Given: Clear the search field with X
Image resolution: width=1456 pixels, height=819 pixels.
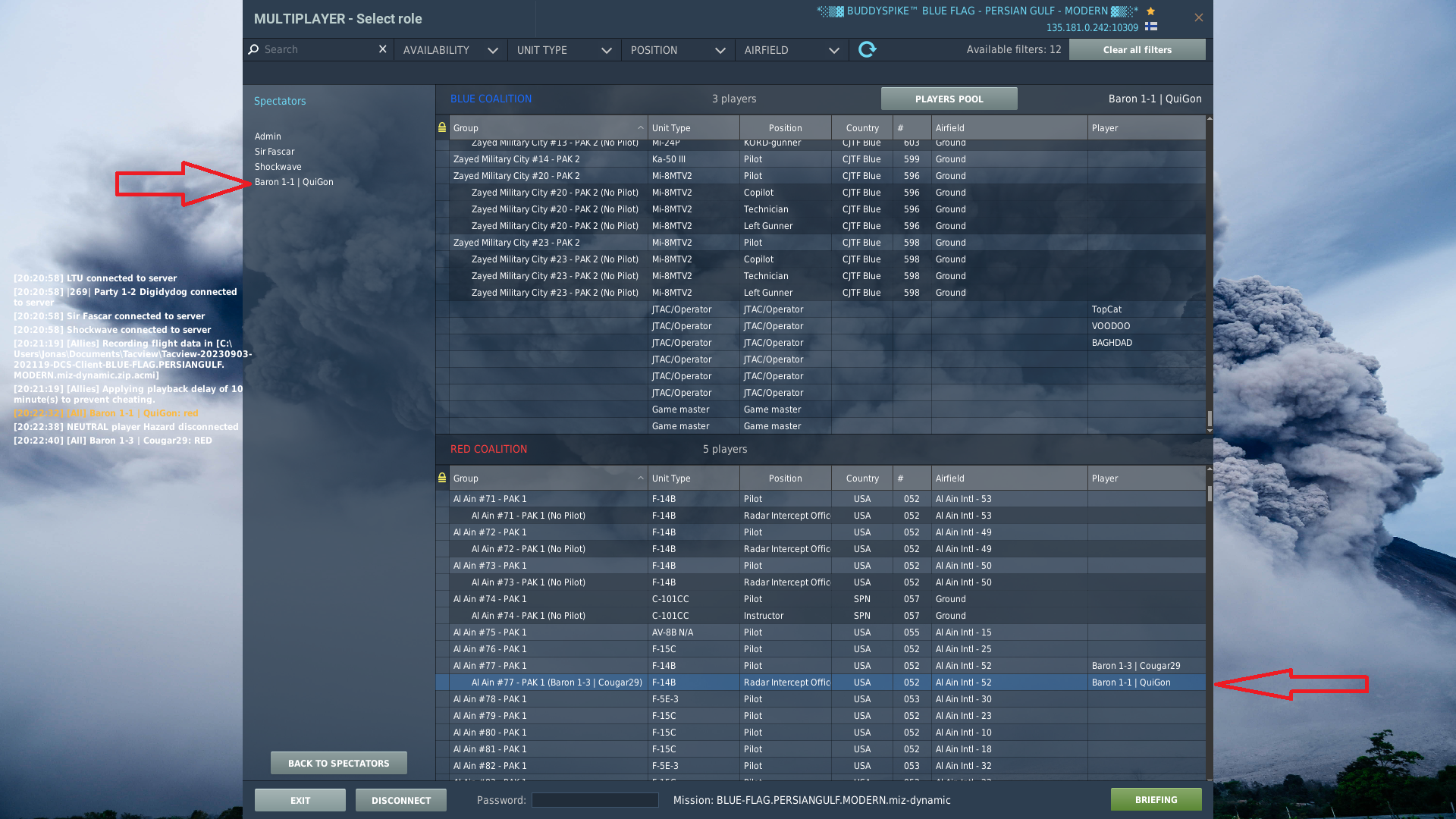Looking at the screenshot, I should (382, 49).
